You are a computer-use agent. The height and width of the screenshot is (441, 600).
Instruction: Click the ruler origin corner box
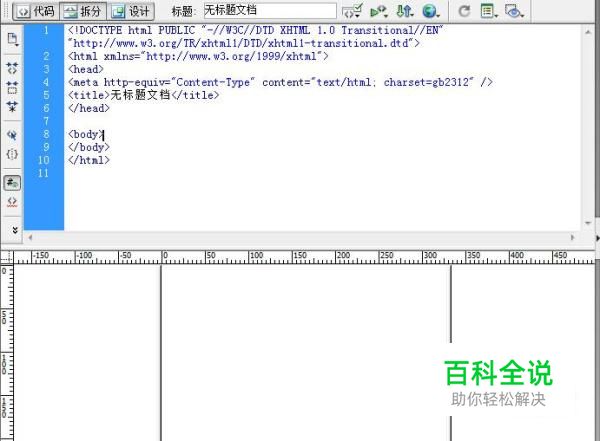coord(7,256)
